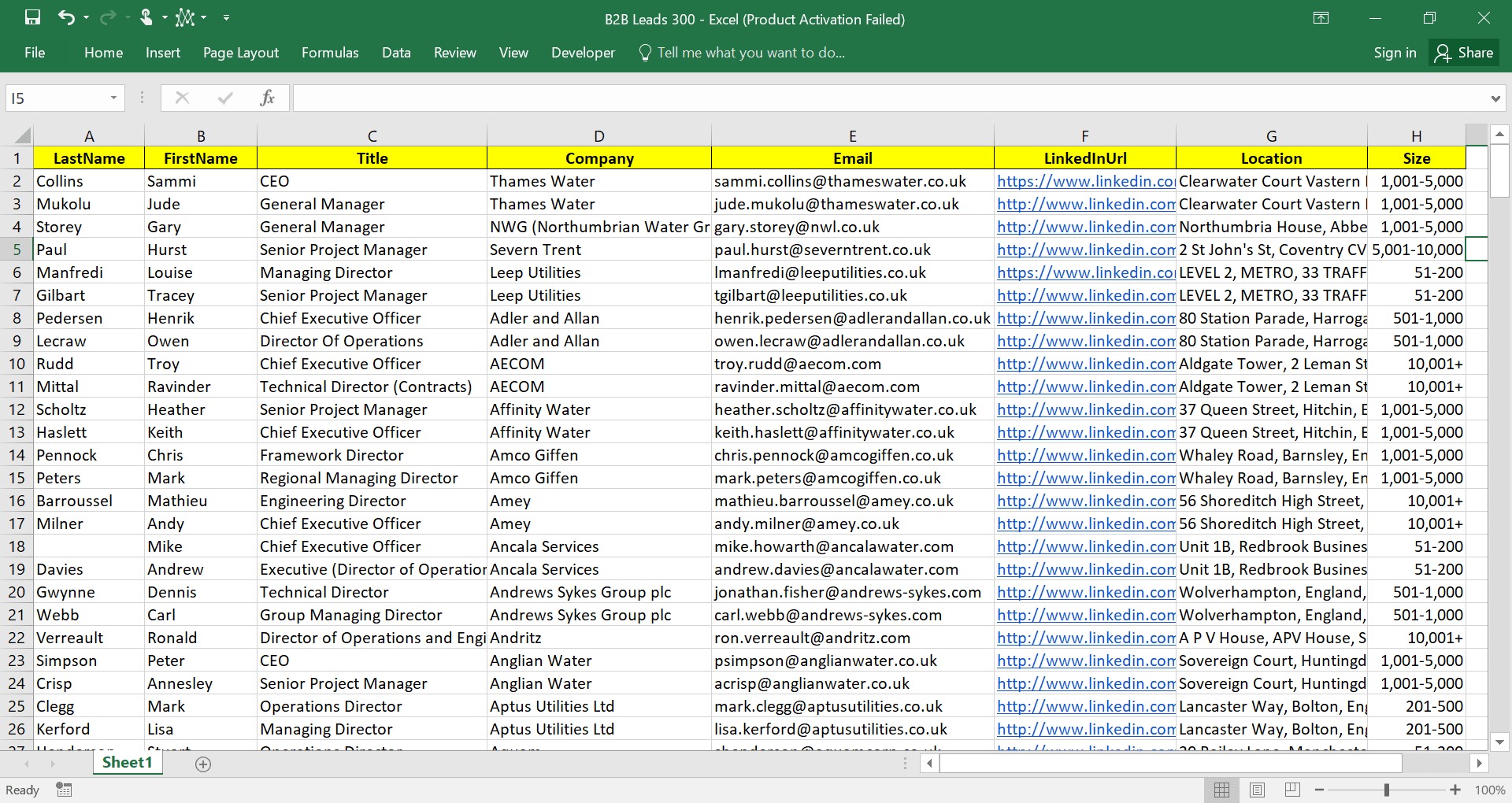
Task: Click Zoom In on the status bar
Action: [1455, 790]
